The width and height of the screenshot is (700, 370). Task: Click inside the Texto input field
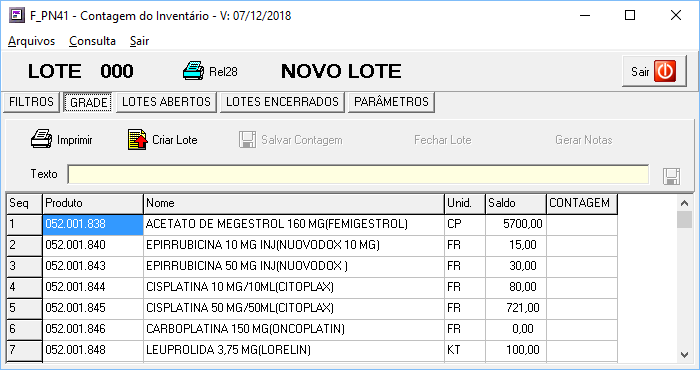pos(358,175)
